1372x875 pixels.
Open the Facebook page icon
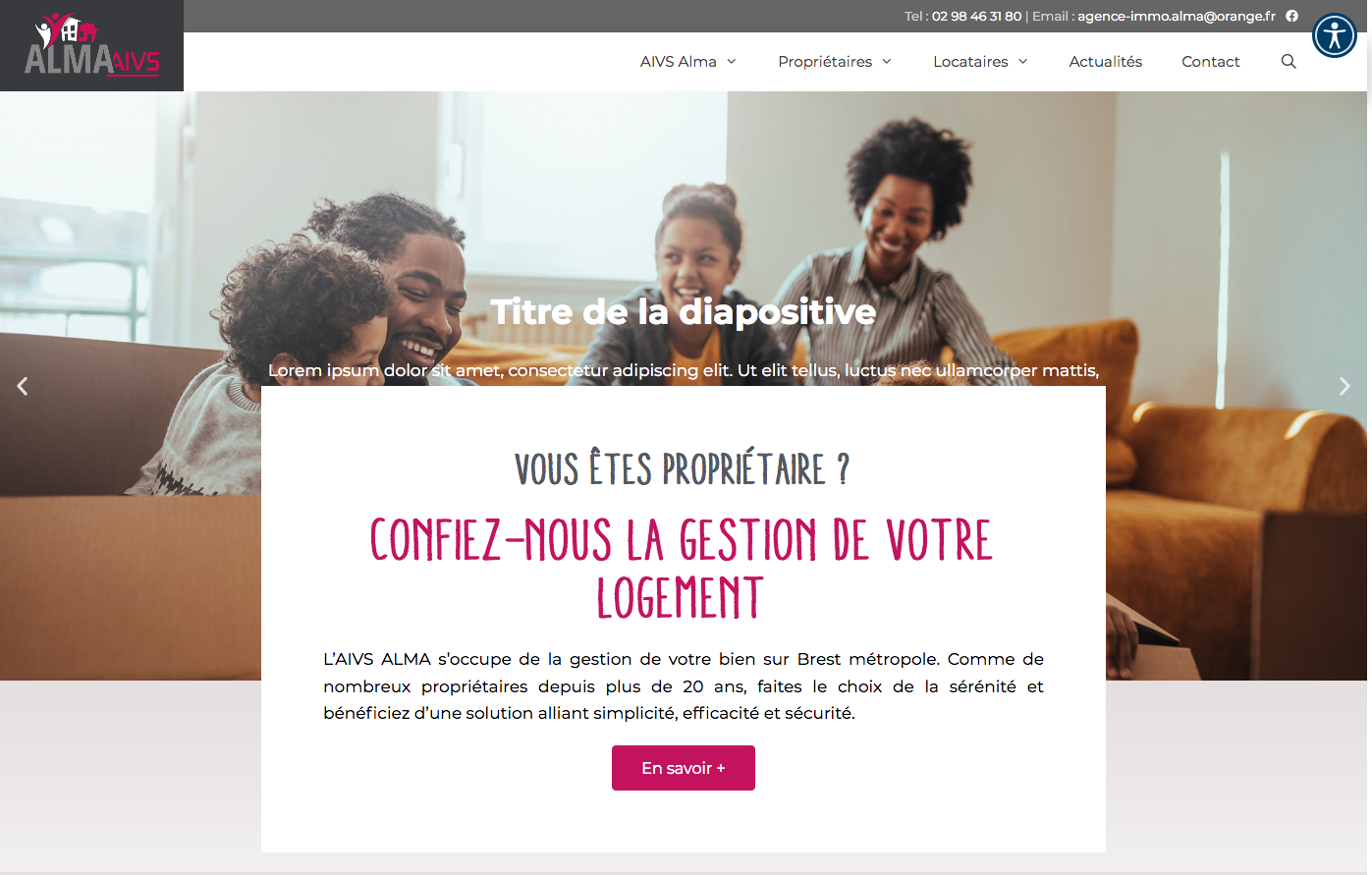pos(1292,16)
